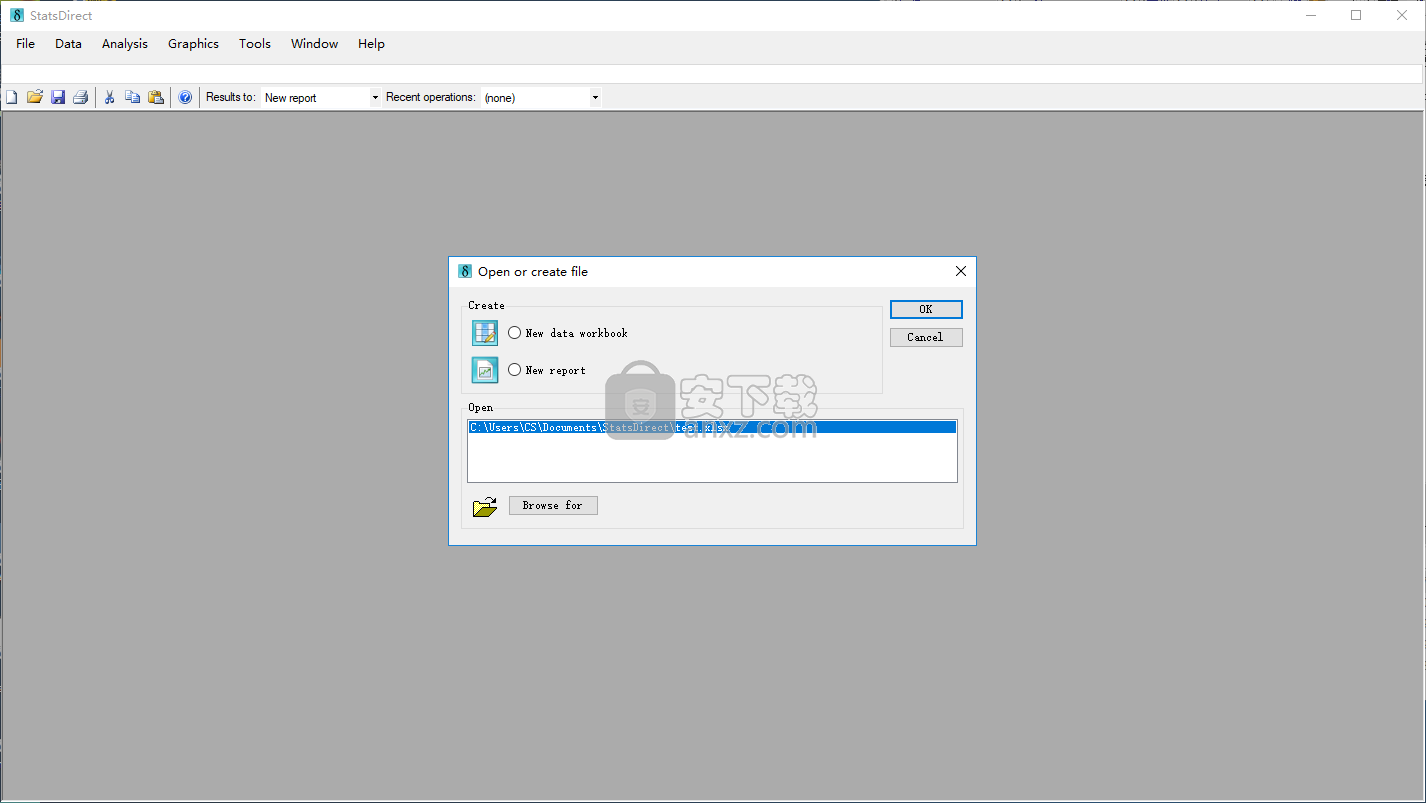
Task: Click the empty field below the menu bar
Action: (712, 74)
